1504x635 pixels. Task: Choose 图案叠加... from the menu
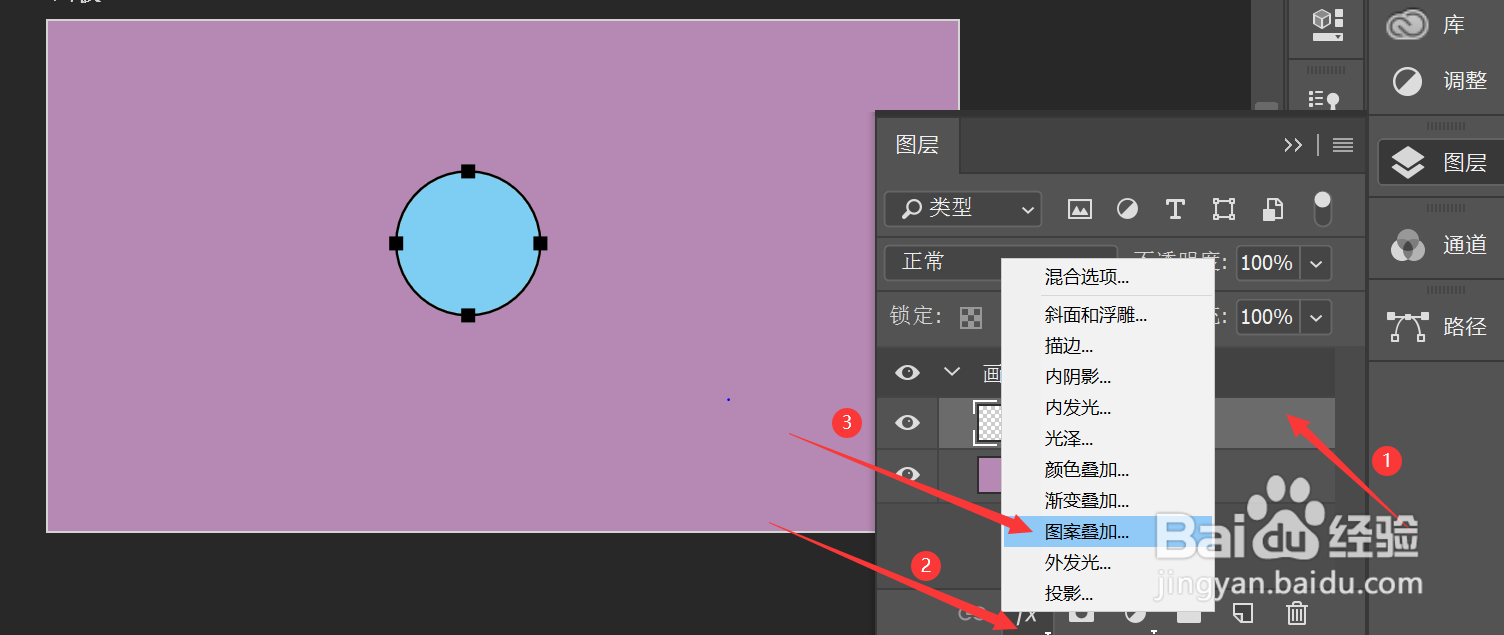point(1087,532)
